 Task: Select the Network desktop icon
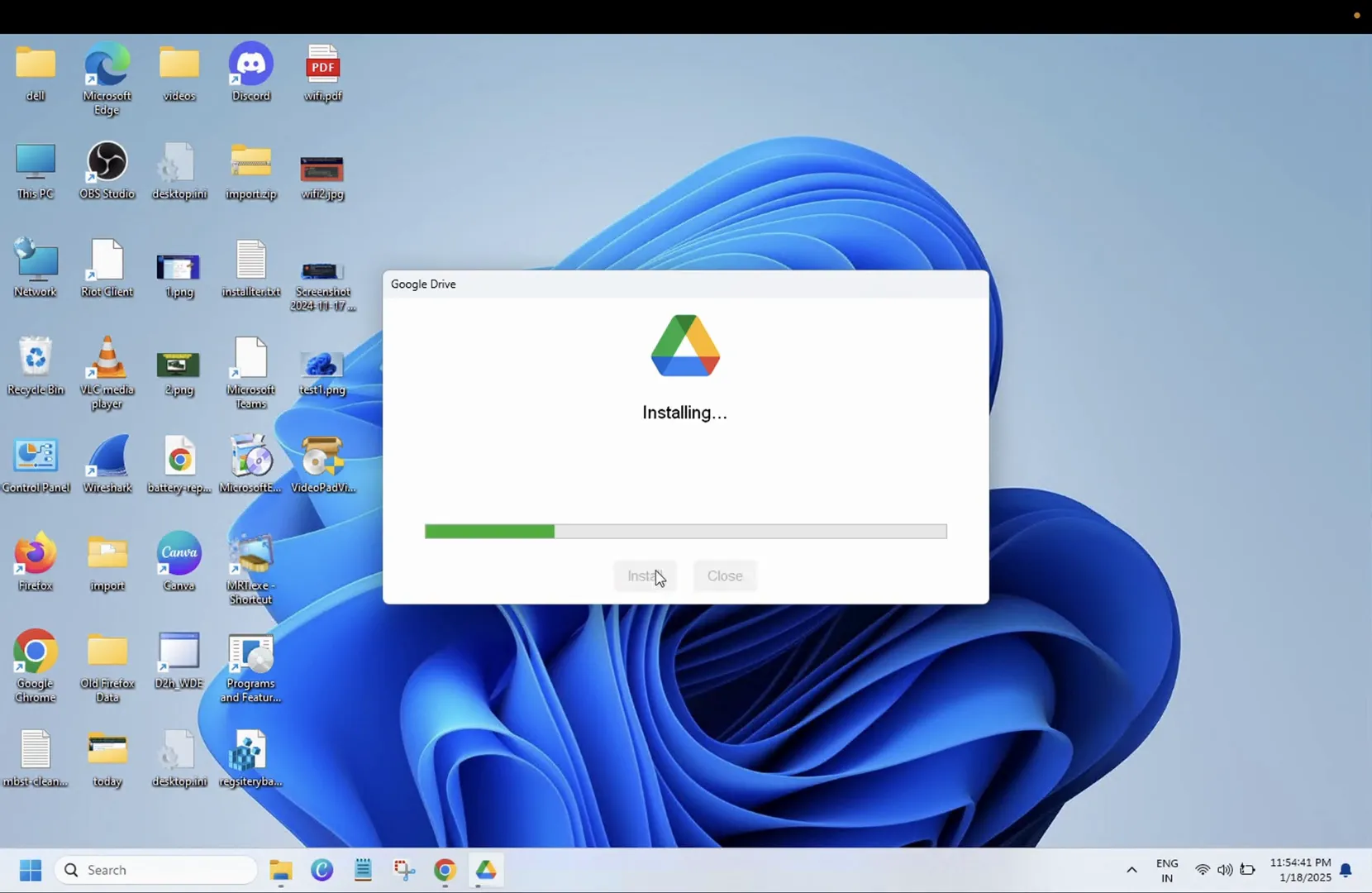pyautogui.click(x=36, y=269)
